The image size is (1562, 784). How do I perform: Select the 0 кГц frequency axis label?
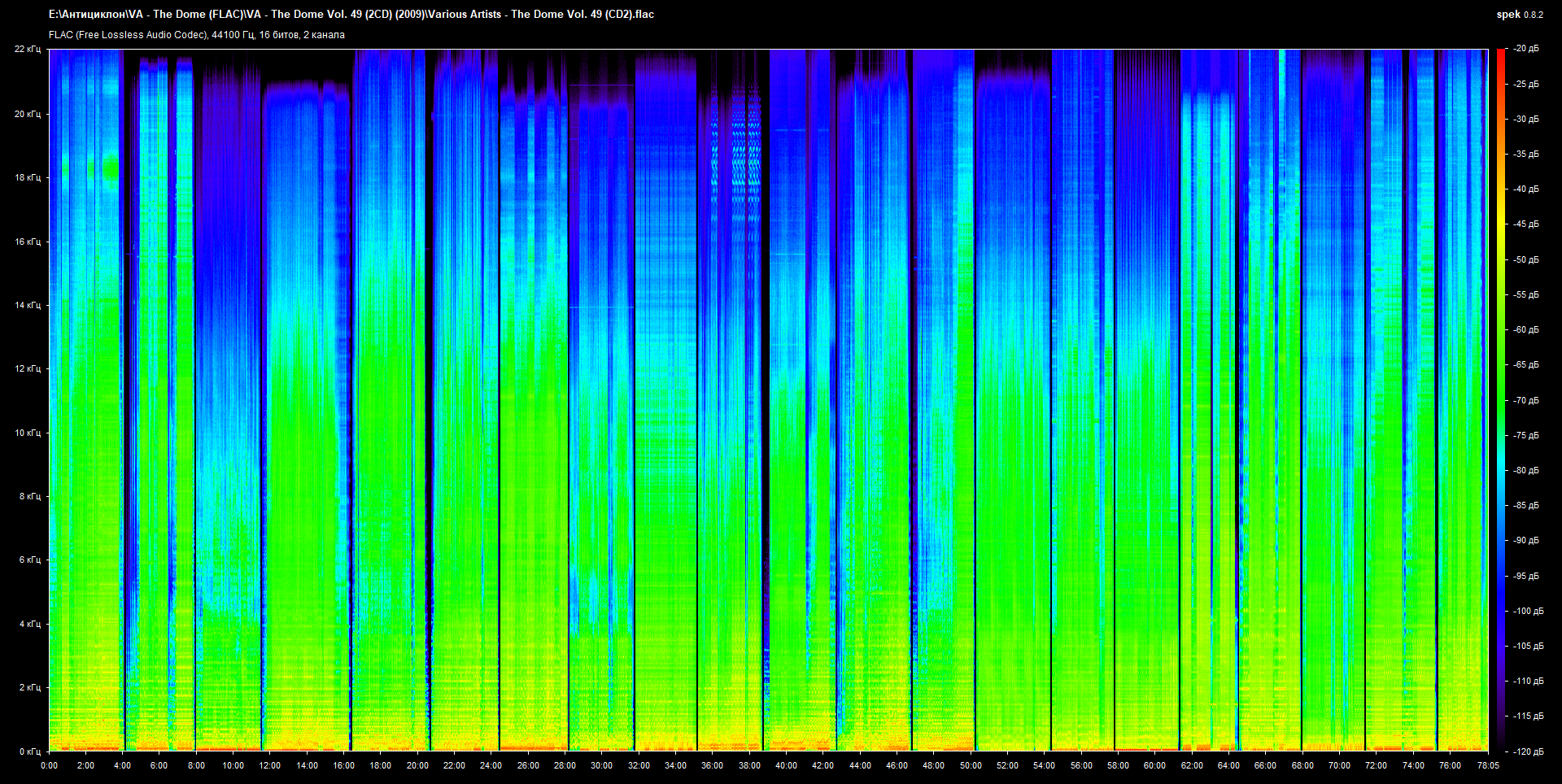click(x=29, y=751)
